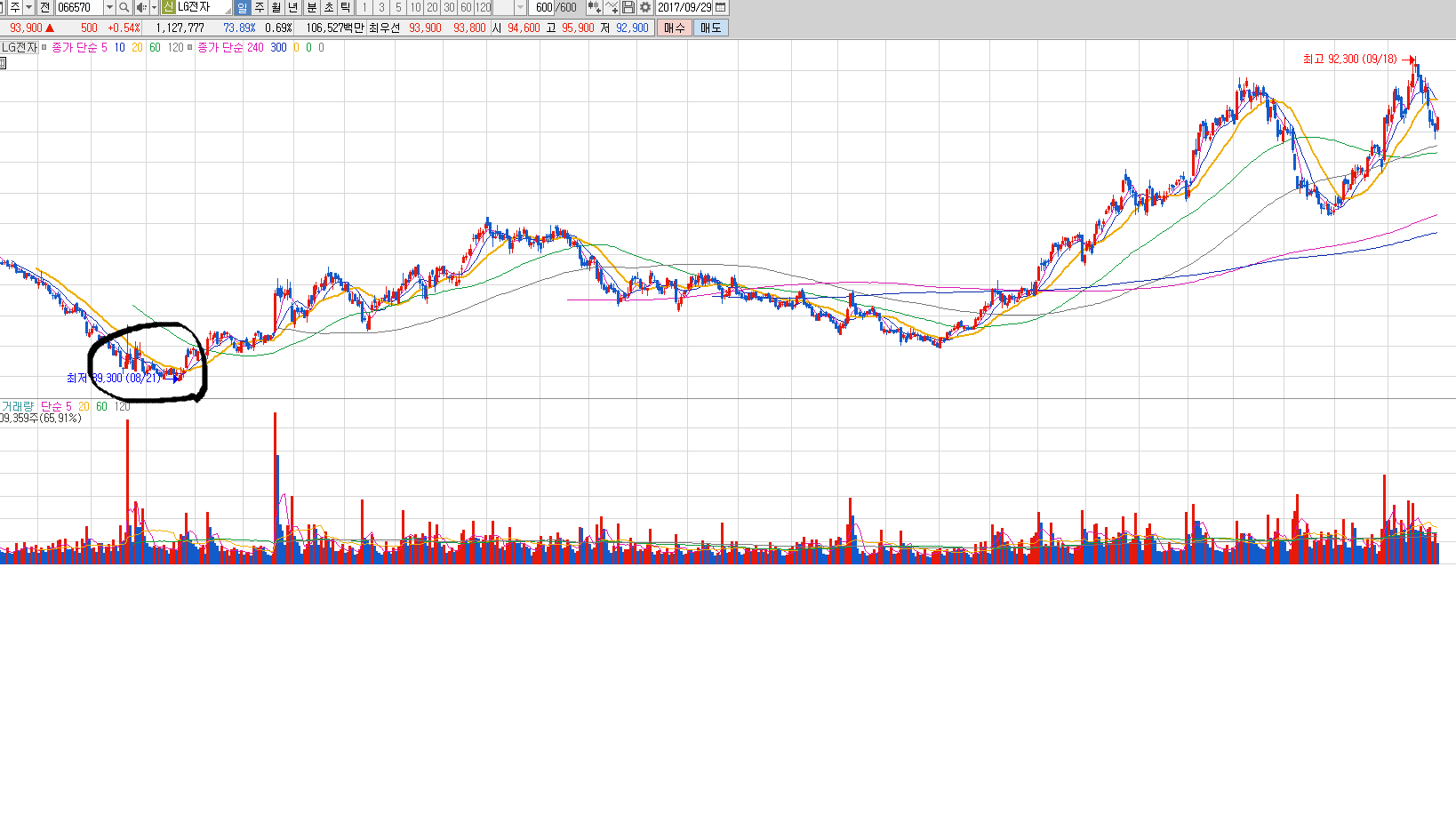Open the dropdown arrow beside the speaker
Image resolution: width=1456 pixels, height=823 pixels.
tap(154, 7)
